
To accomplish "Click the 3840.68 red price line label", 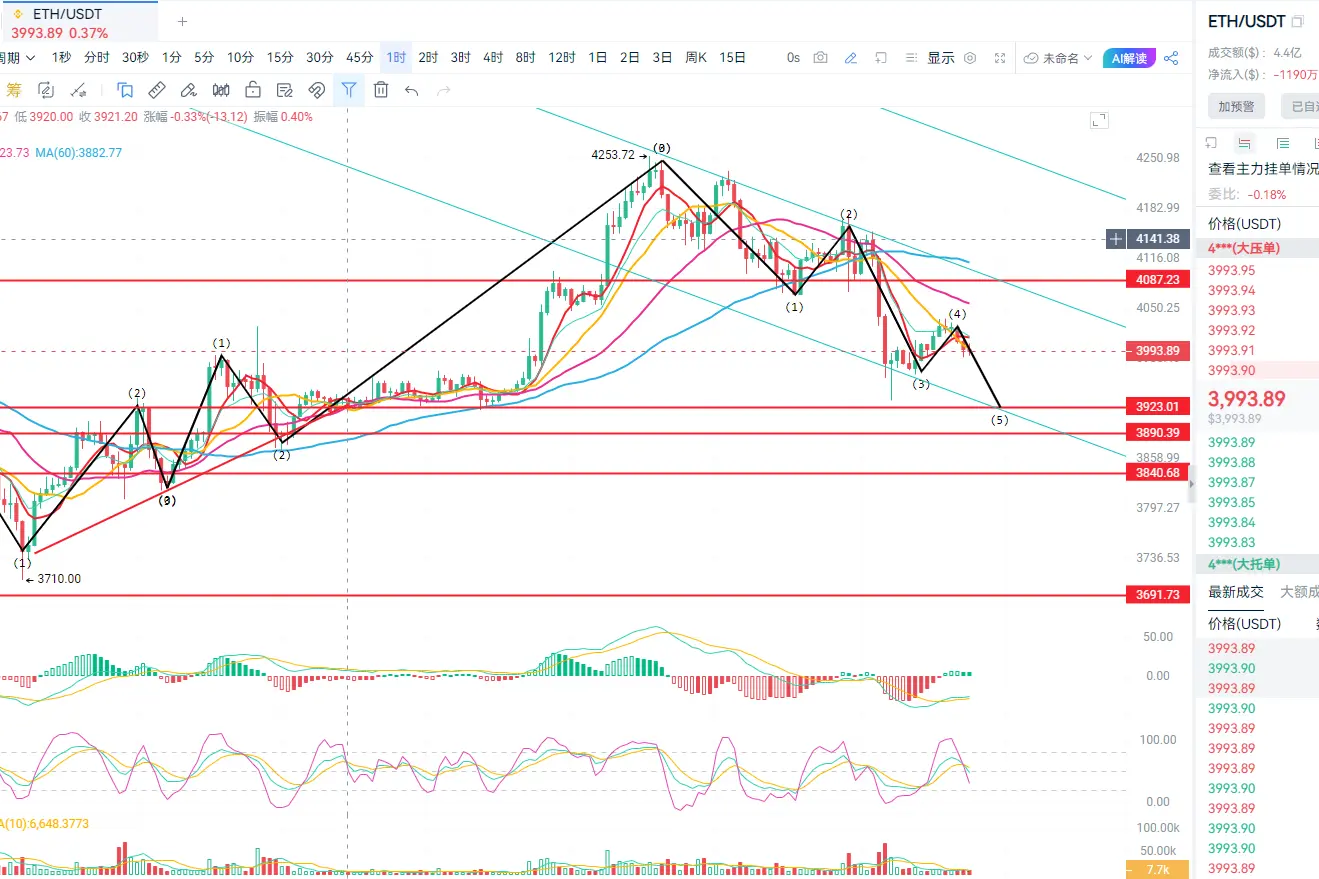I will pos(1157,472).
